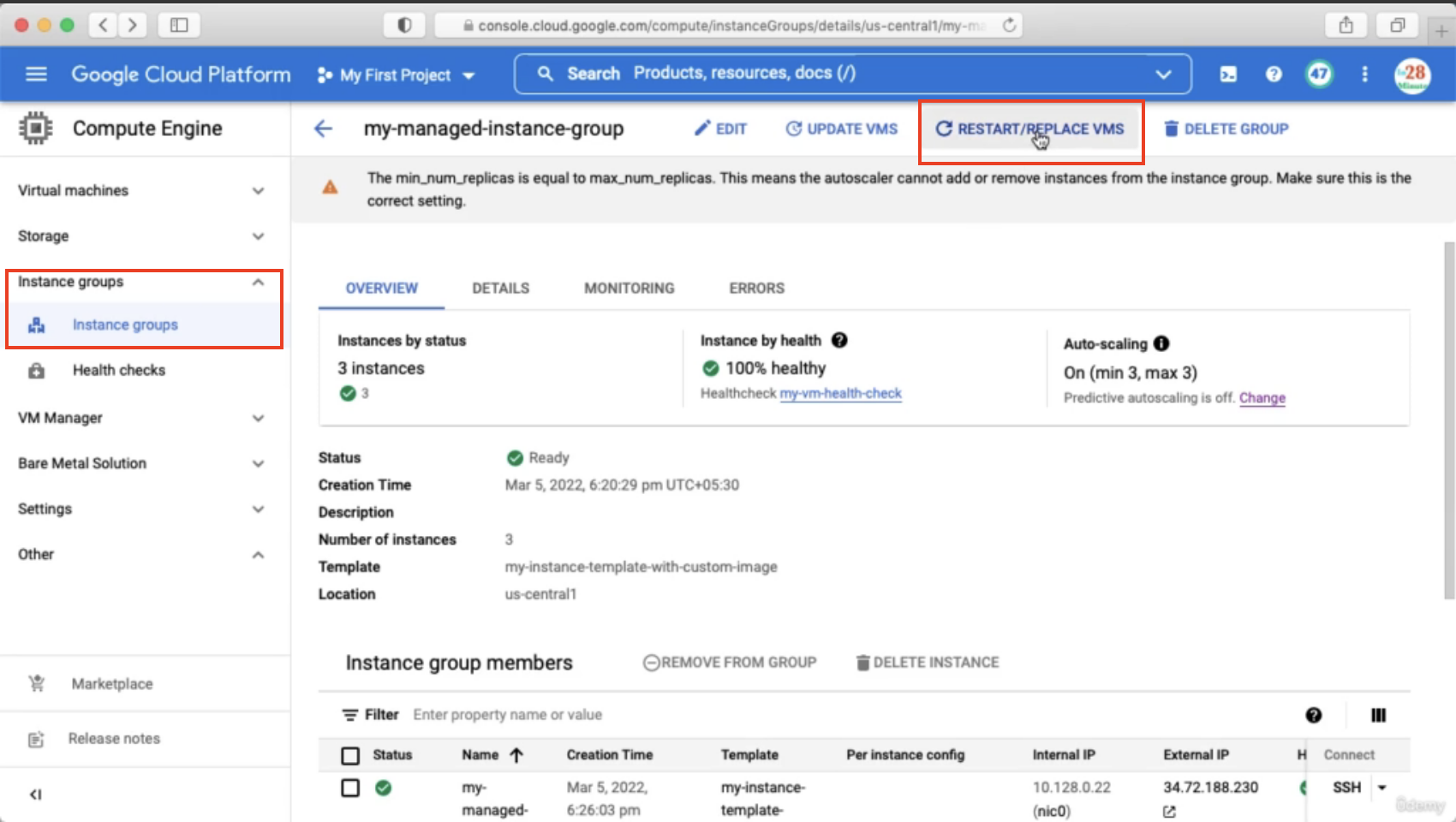1456x822 pixels.
Task: Open column display options icon
Action: 1378,715
